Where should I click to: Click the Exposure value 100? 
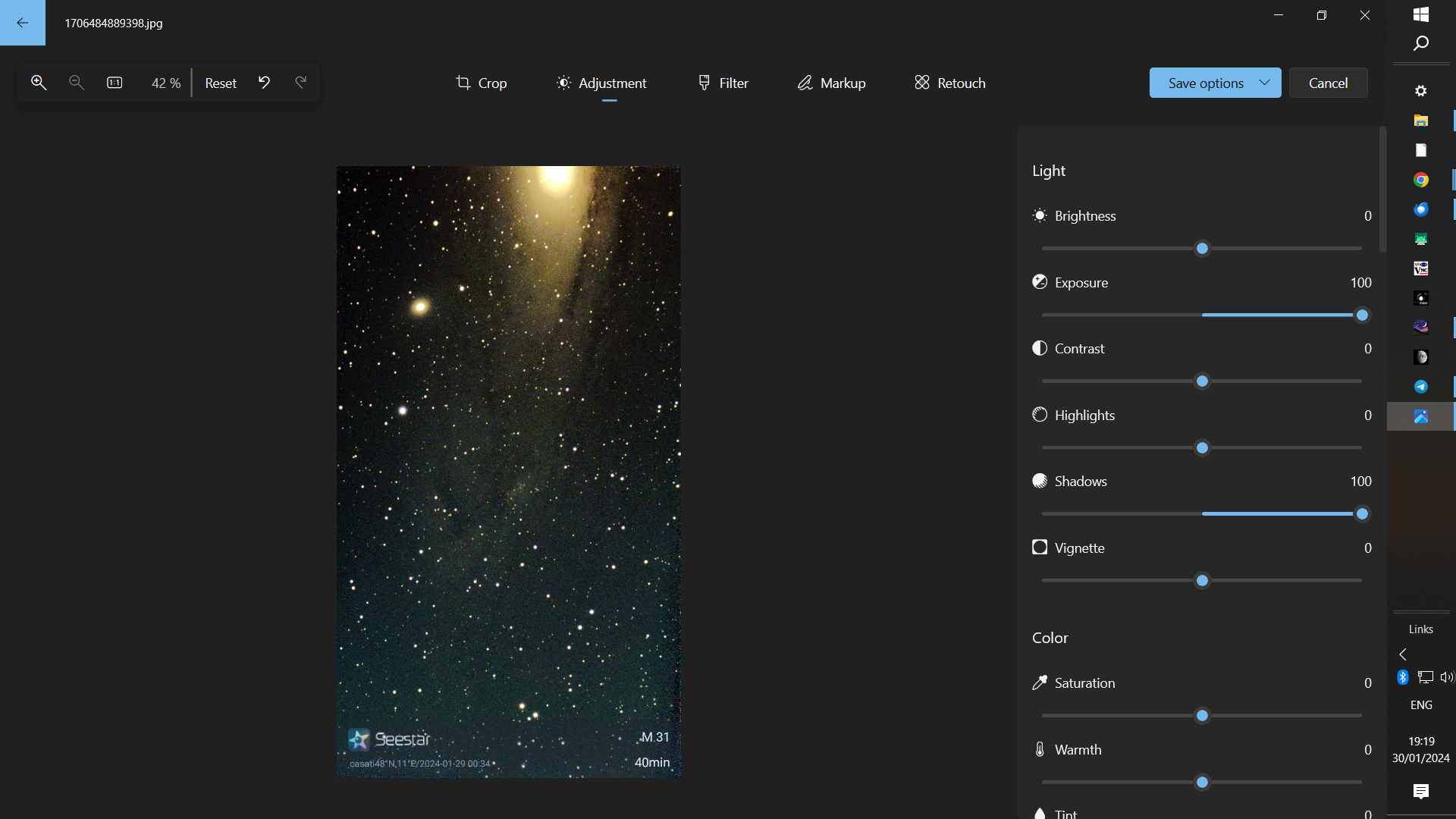(x=1361, y=283)
